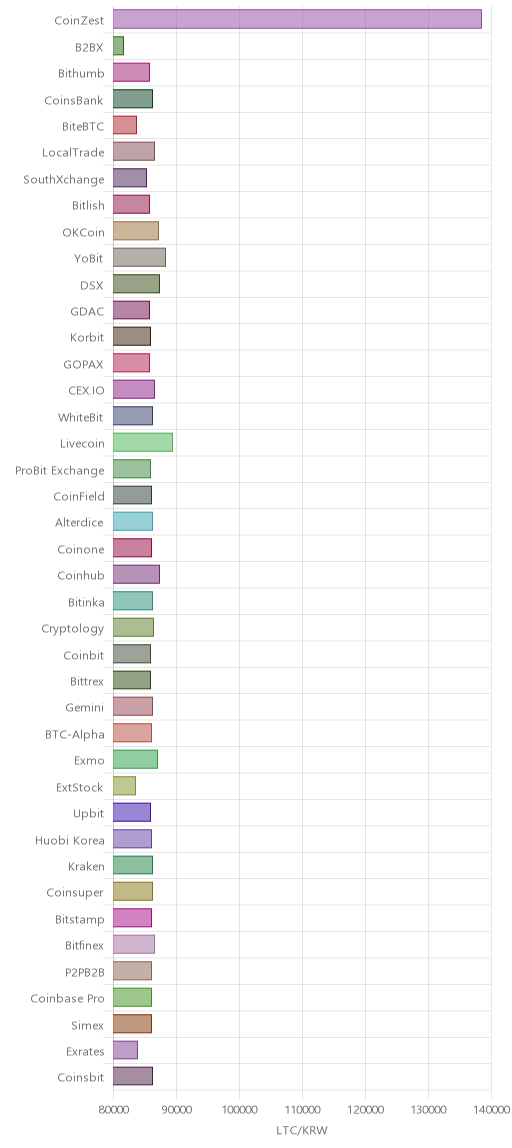
Task: Select the Exrates lavender bar
Action: (125, 1051)
